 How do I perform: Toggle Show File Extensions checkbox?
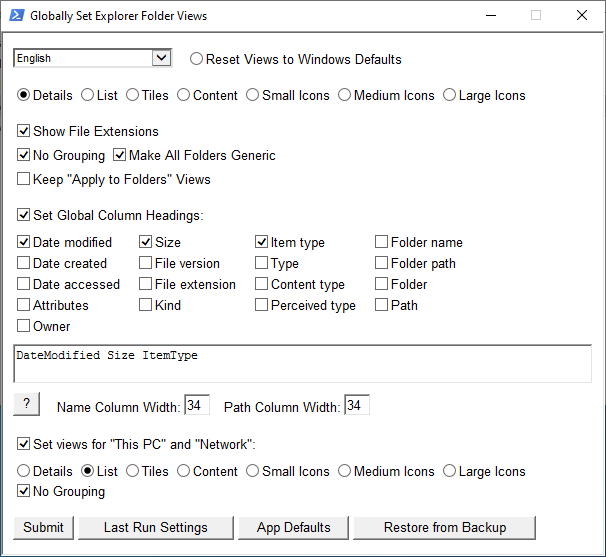point(24,131)
